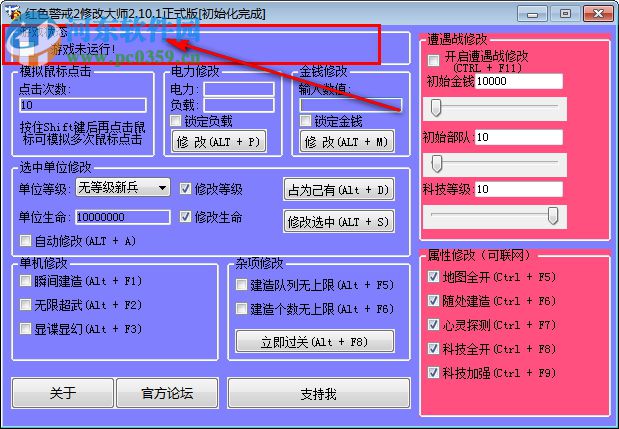Viewport: 619px width, 429px height.
Task: Click the 按住Shift键后再点击鼠标 hint text
Action: (x=82, y=133)
